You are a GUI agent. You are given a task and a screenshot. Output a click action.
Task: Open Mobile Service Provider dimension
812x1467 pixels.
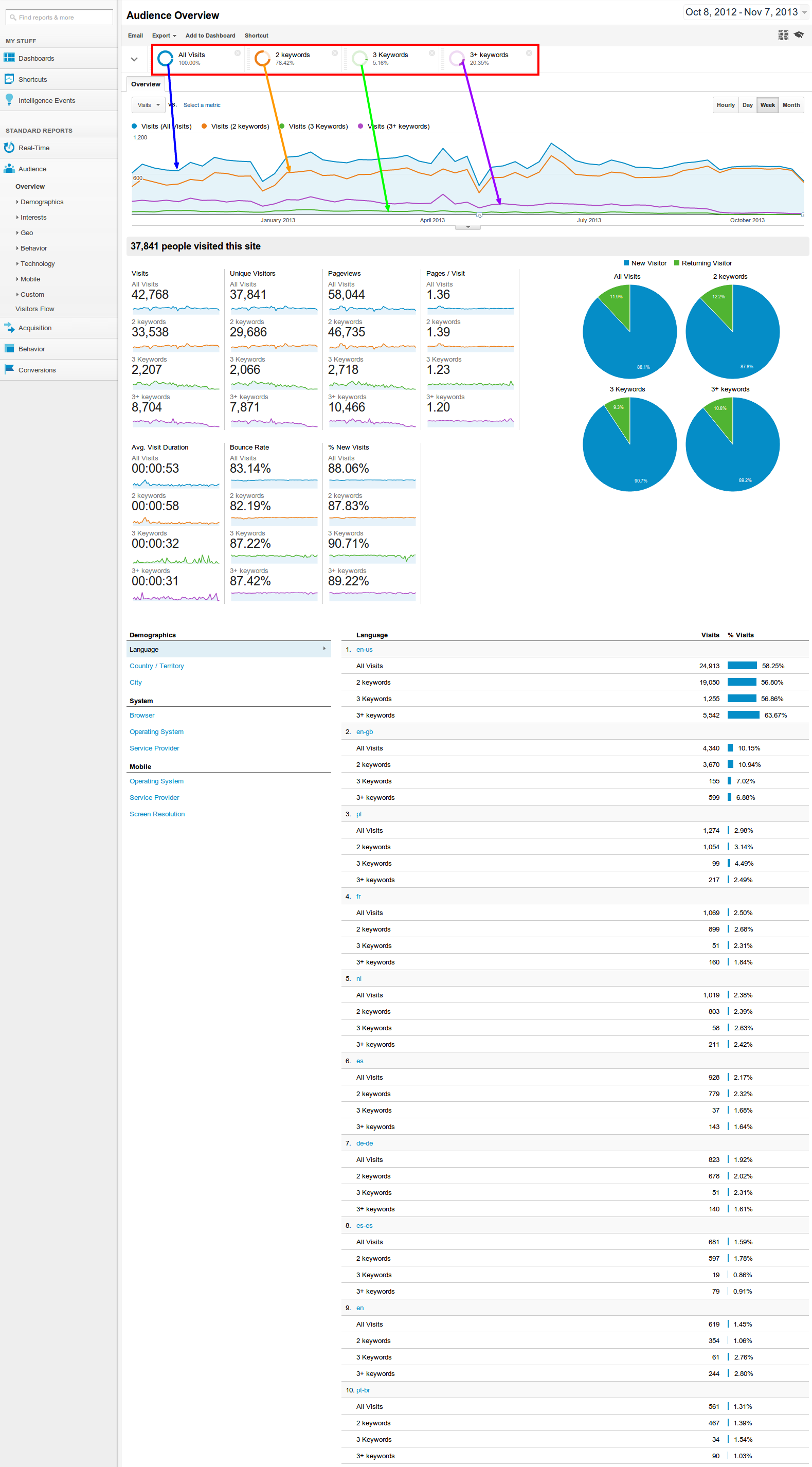click(154, 797)
